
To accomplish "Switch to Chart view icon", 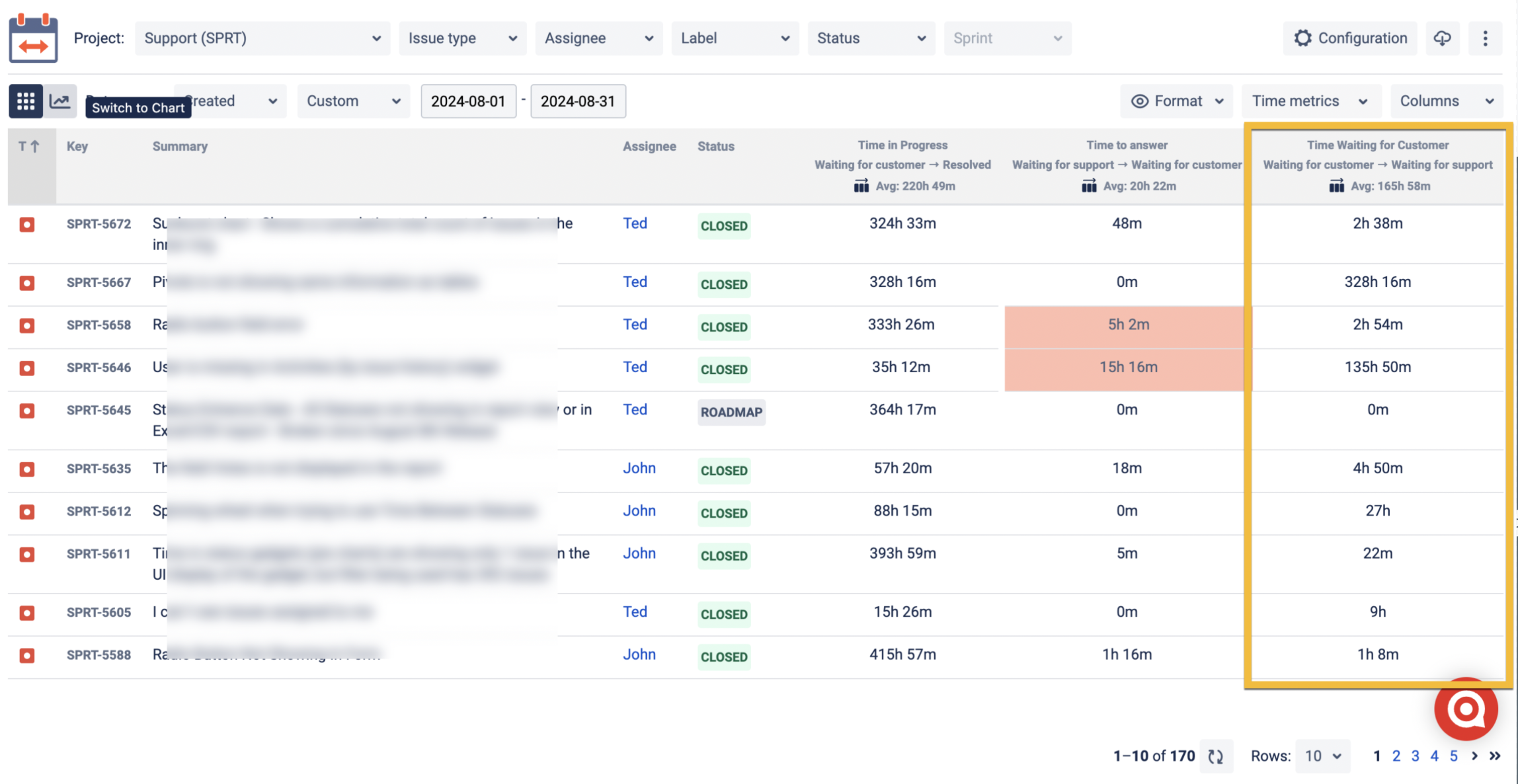I will coord(60,101).
